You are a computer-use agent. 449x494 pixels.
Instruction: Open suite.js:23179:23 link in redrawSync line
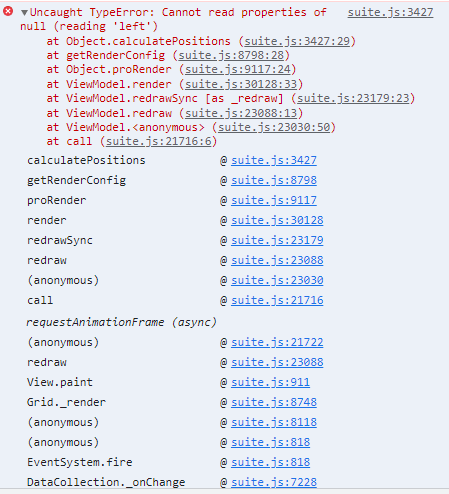point(353,99)
